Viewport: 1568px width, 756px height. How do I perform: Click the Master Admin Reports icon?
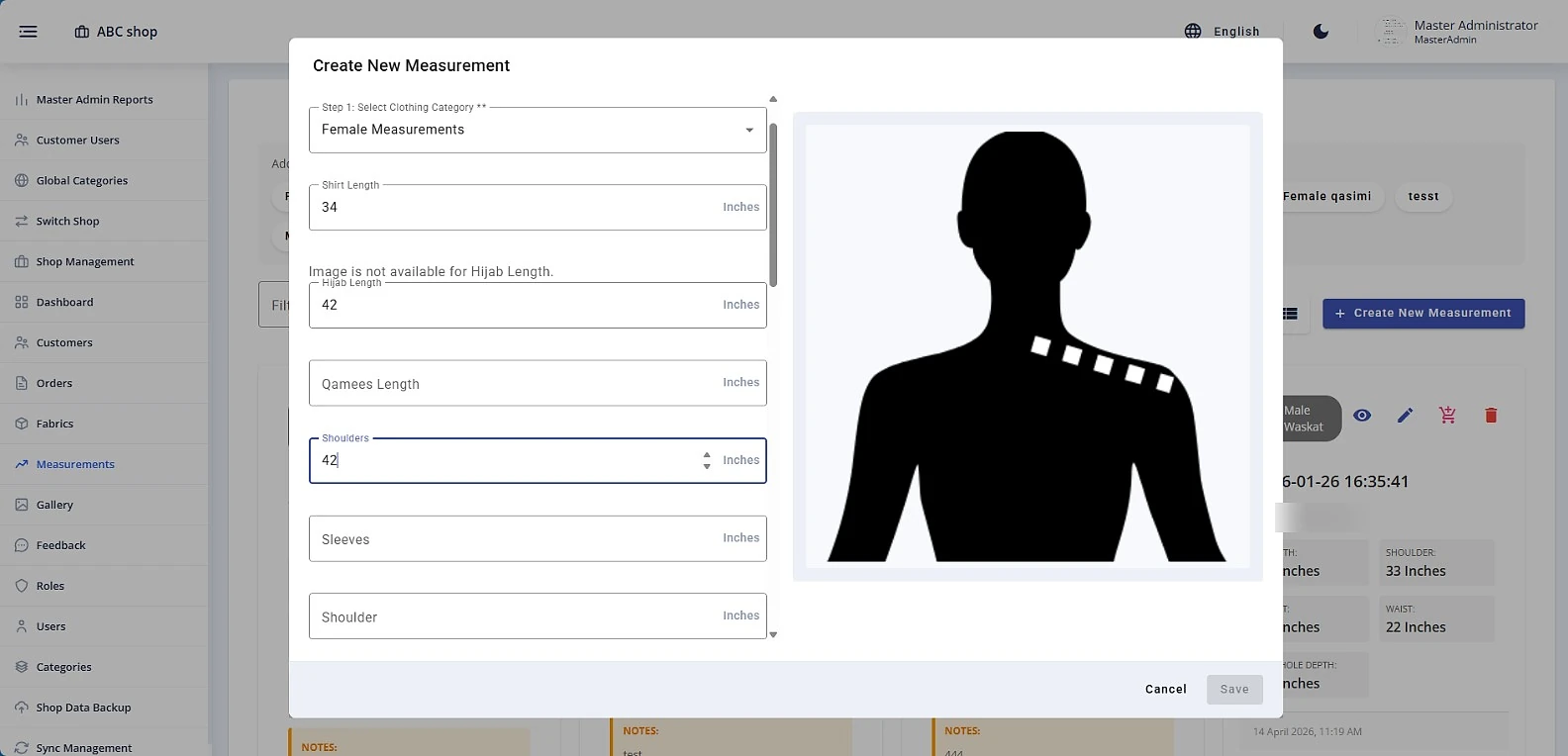pyautogui.click(x=22, y=100)
